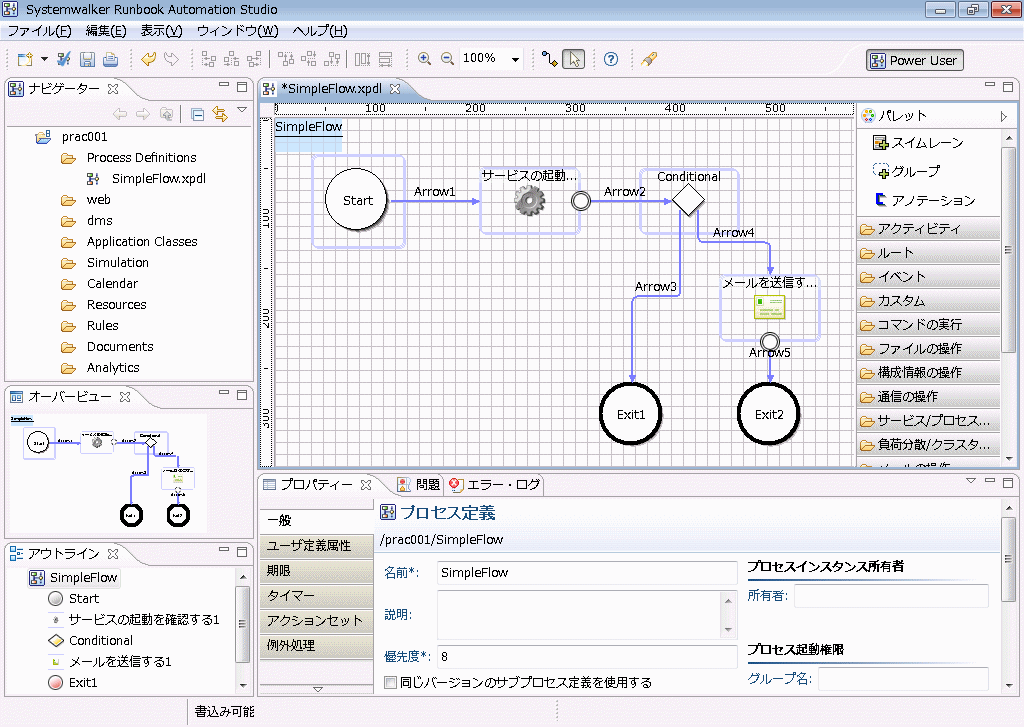This screenshot has height=727, width=1024.
Task: Select the Arrow3 label on canvas
Action: coord(656,286)
